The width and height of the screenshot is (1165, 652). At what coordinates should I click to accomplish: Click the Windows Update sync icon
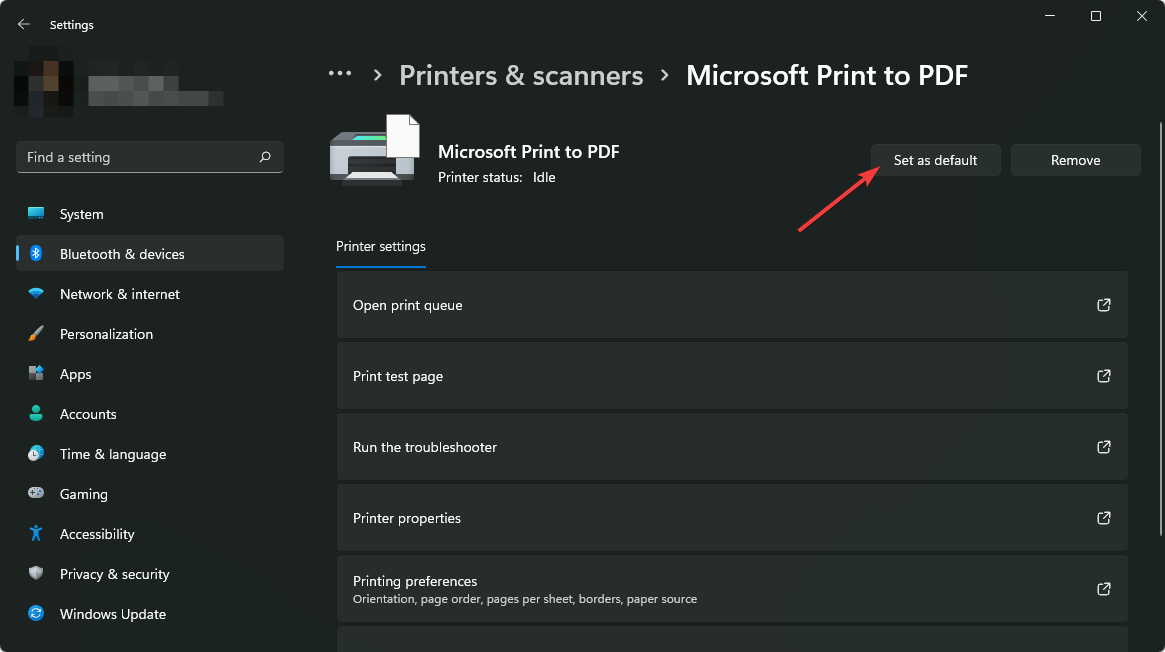[x=36, y=614]
